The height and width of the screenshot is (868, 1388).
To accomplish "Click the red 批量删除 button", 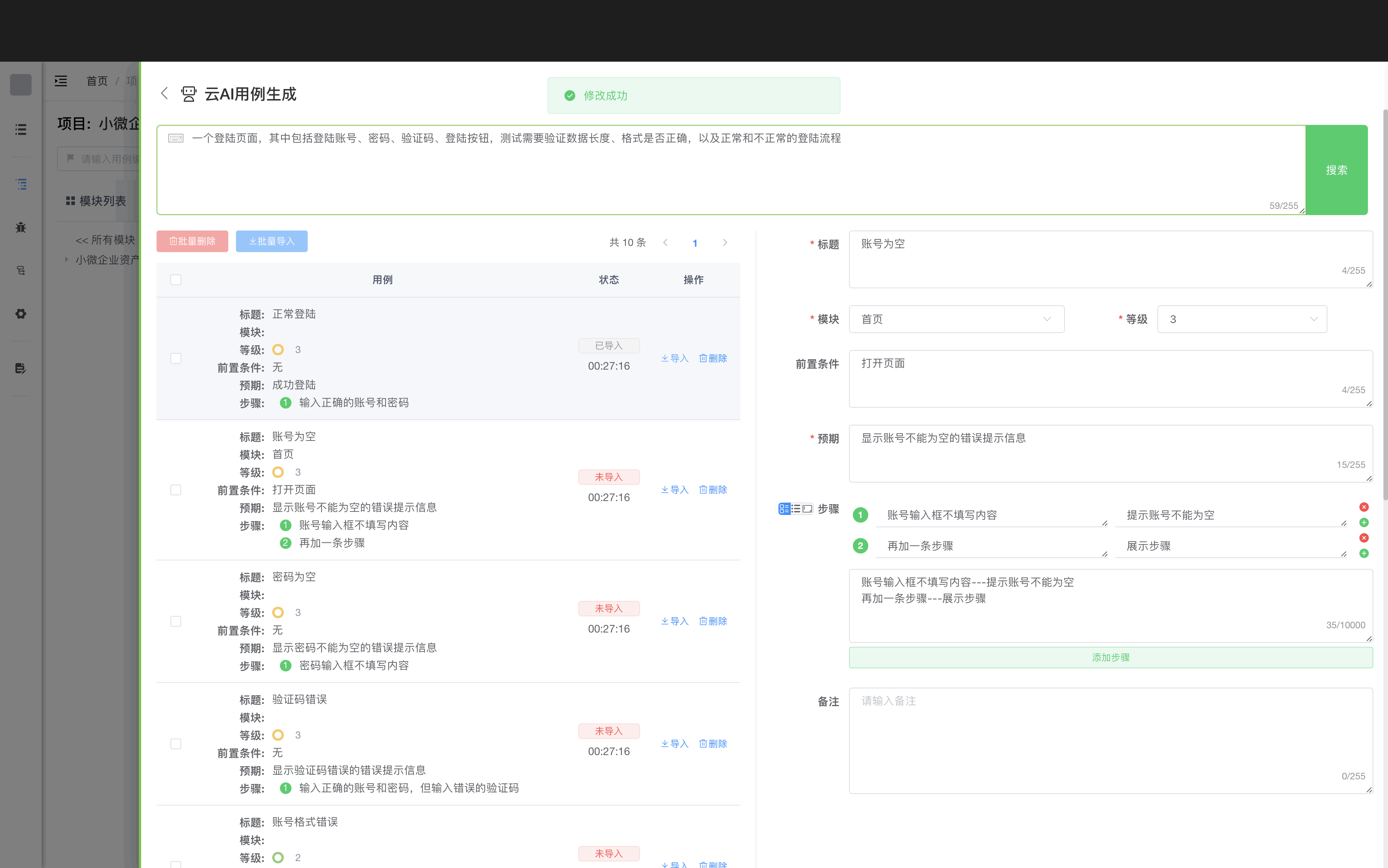I will click(x=192, y=241).
